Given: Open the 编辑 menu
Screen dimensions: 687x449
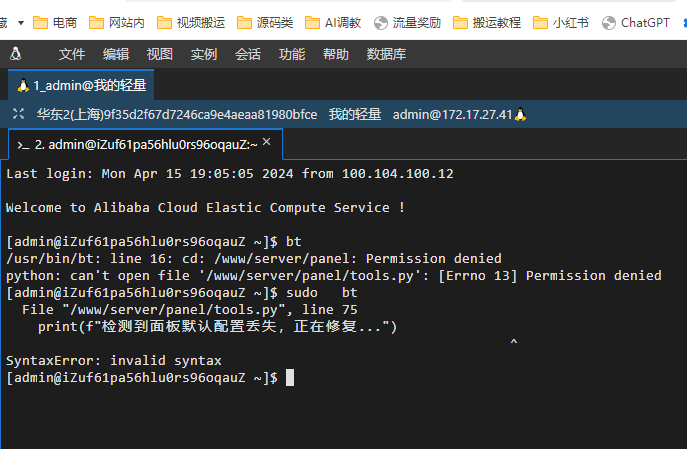Looking at the screenshot, I should pos(116,54).
